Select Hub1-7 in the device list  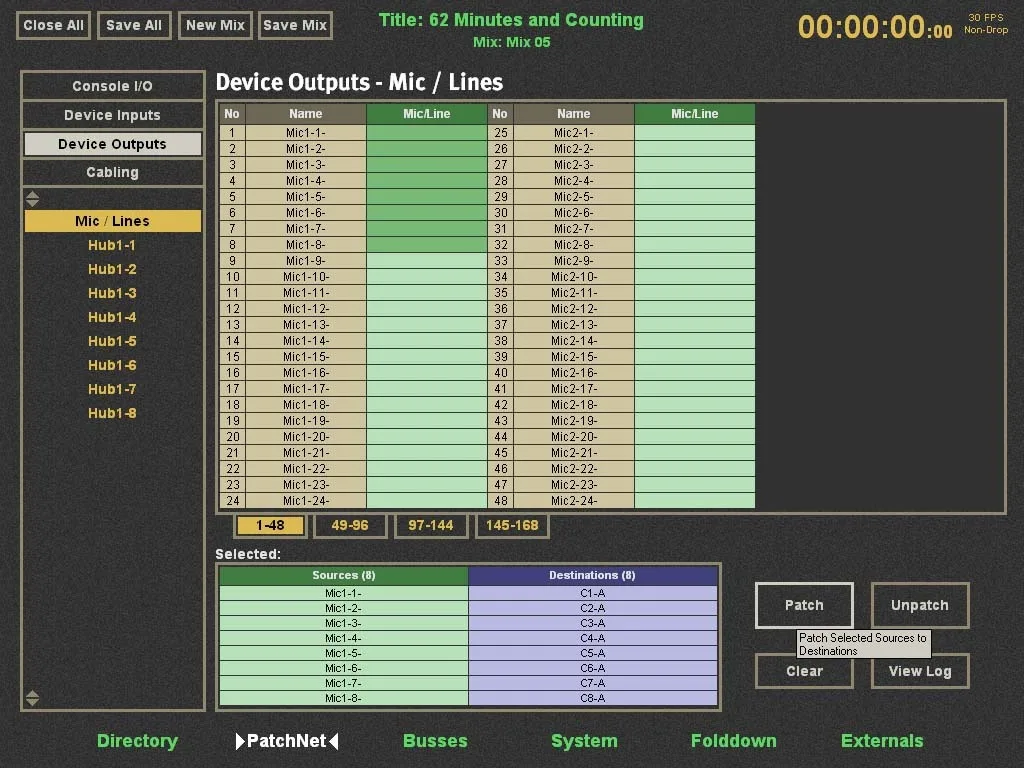tap(112, 389)
